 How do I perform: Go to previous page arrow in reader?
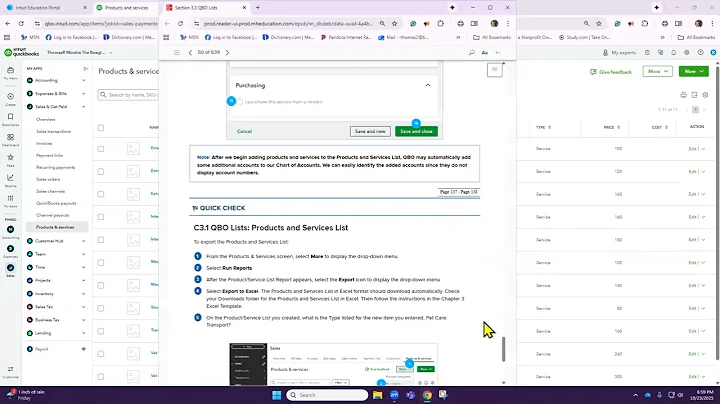pos(190,52)
